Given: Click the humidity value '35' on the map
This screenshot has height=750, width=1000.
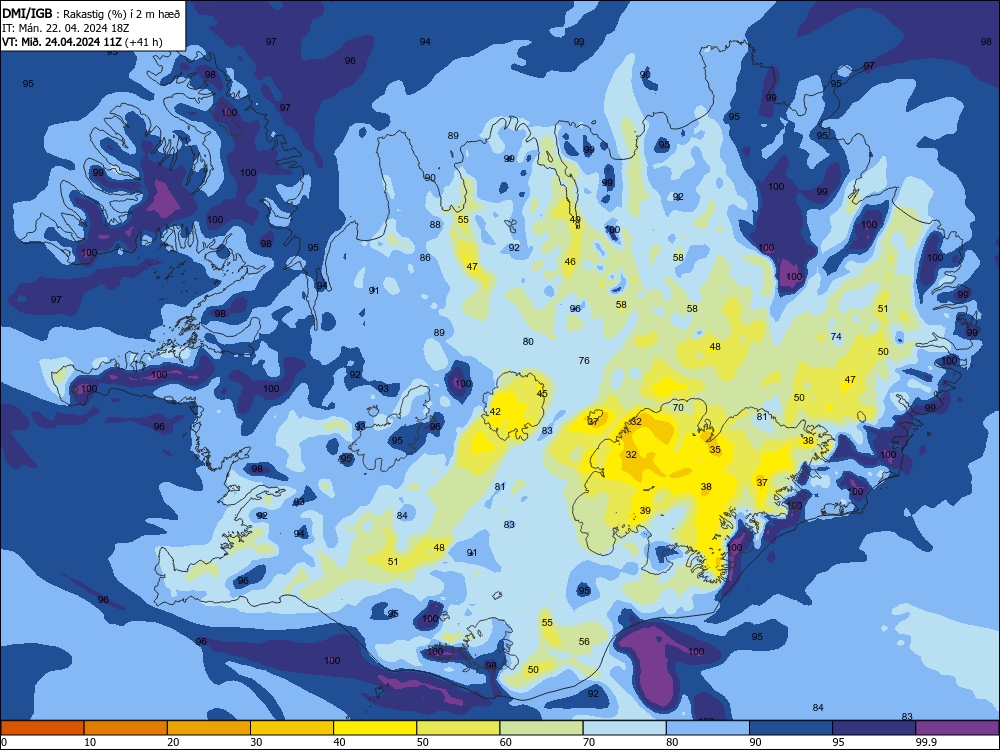Looking at the screenshot, I should (715, 450).
